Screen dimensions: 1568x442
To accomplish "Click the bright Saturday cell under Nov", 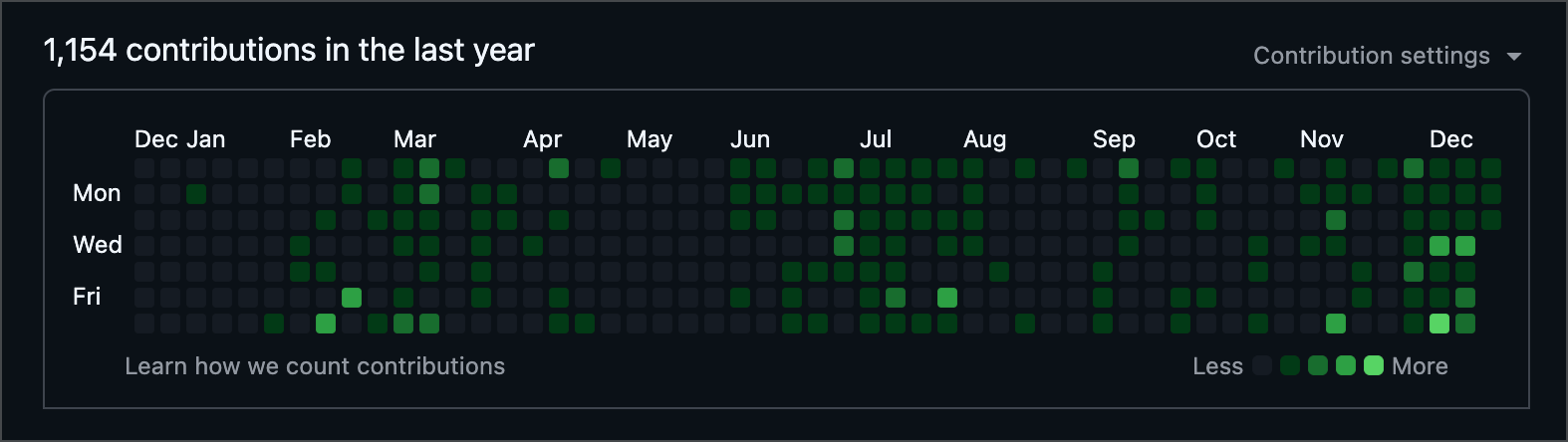I will click(1336, 324).
